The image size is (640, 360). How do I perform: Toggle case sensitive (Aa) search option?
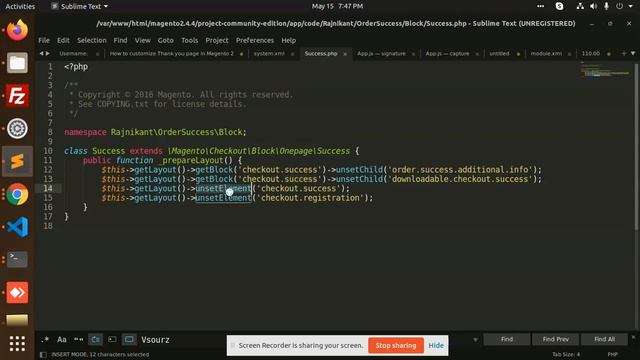pyautogui.click(x=62, y=340)
